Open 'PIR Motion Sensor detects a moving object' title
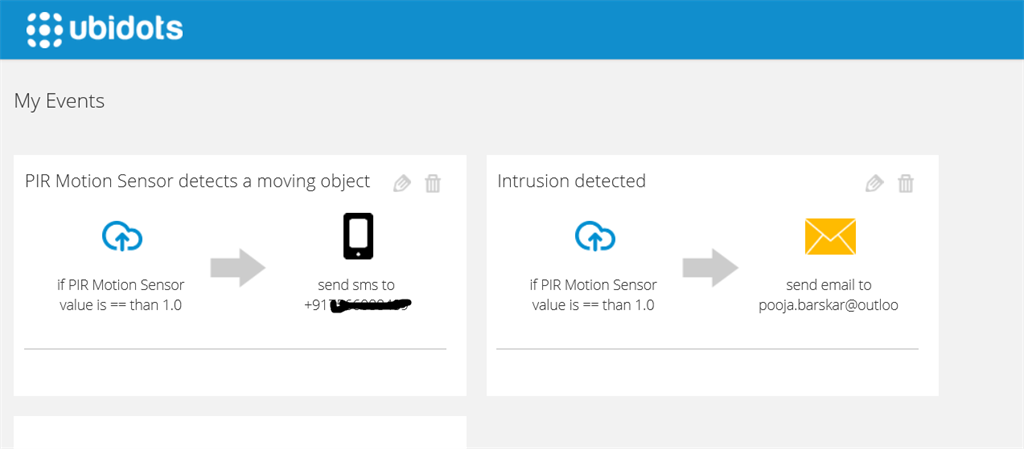1024x449 pixels. 197,181
